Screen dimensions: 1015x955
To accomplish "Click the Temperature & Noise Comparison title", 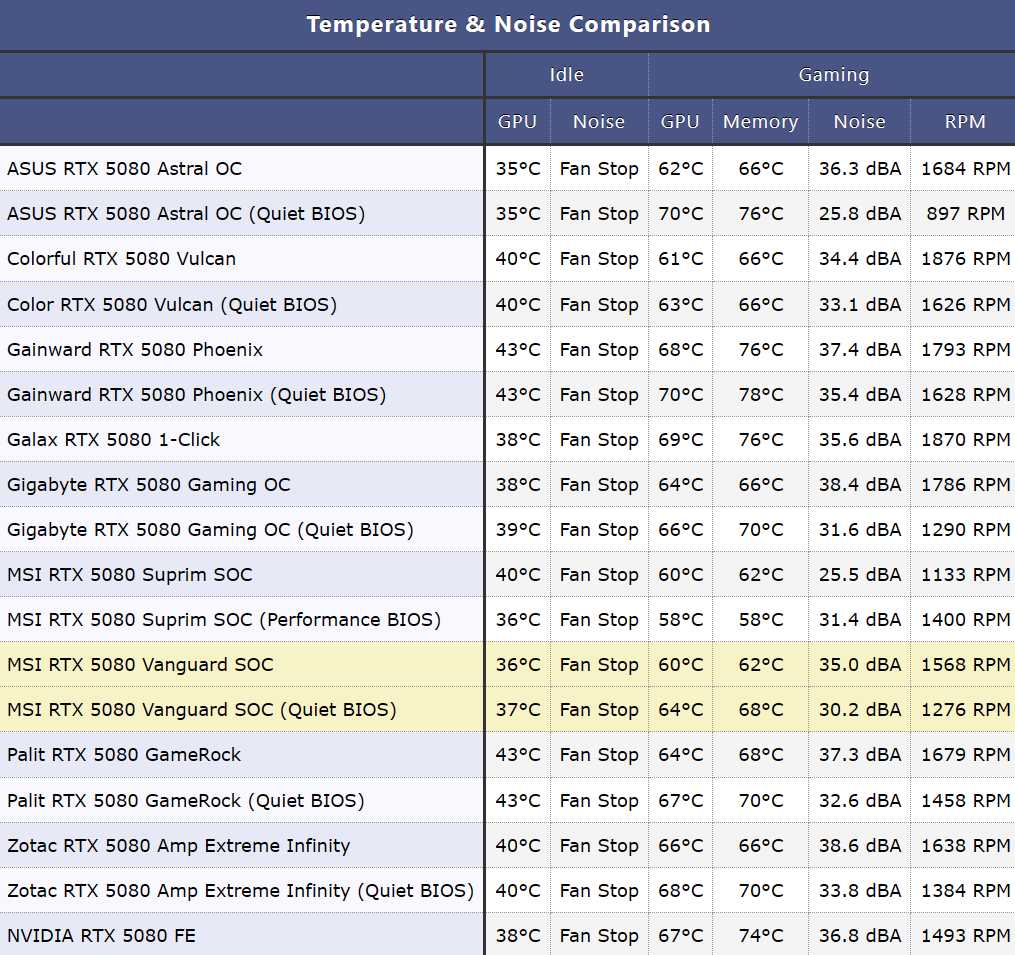I will [508, 24].
